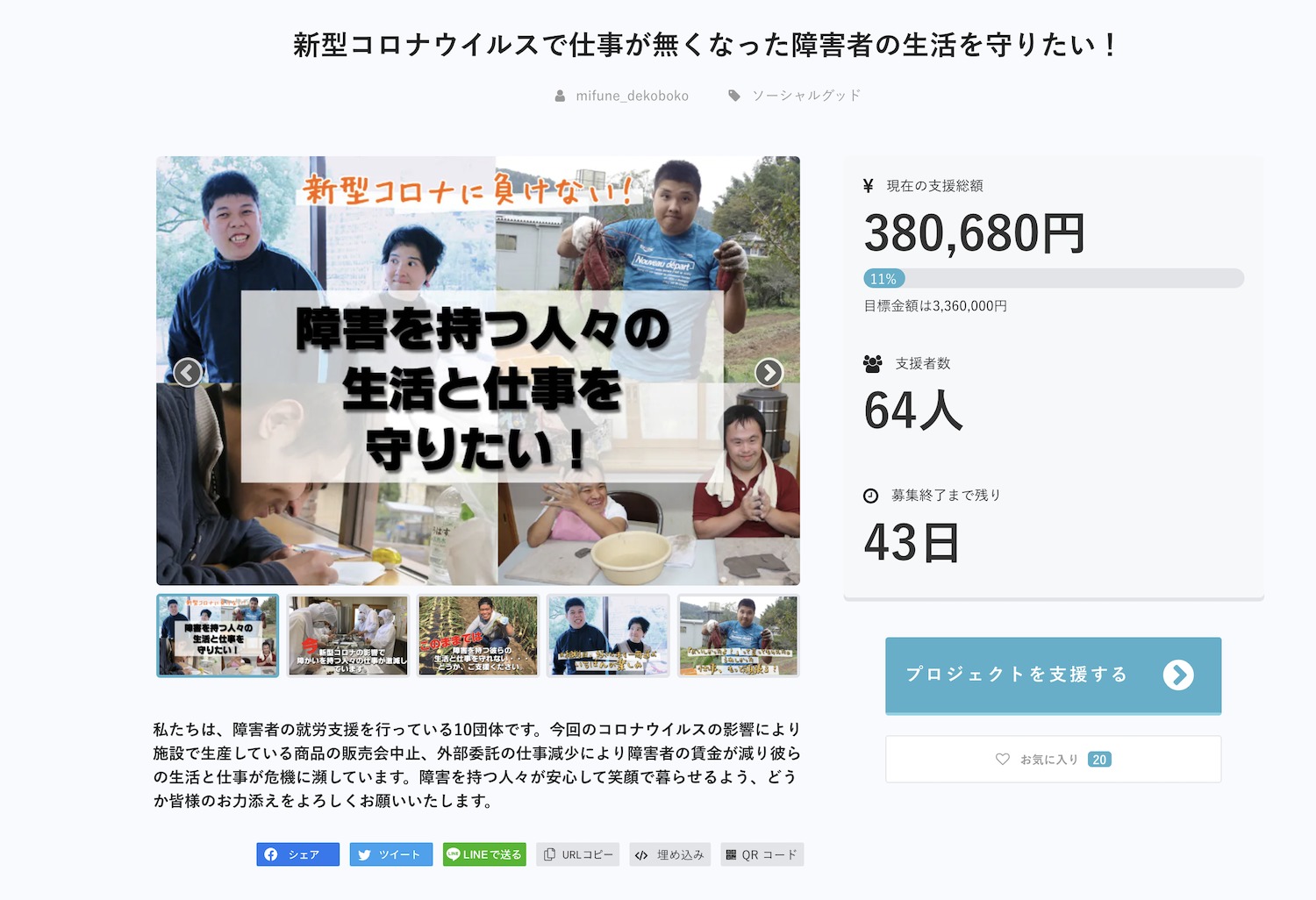Show the QR コード
This screenshot has width=1316, height=900.
click(x=762, y=854)
